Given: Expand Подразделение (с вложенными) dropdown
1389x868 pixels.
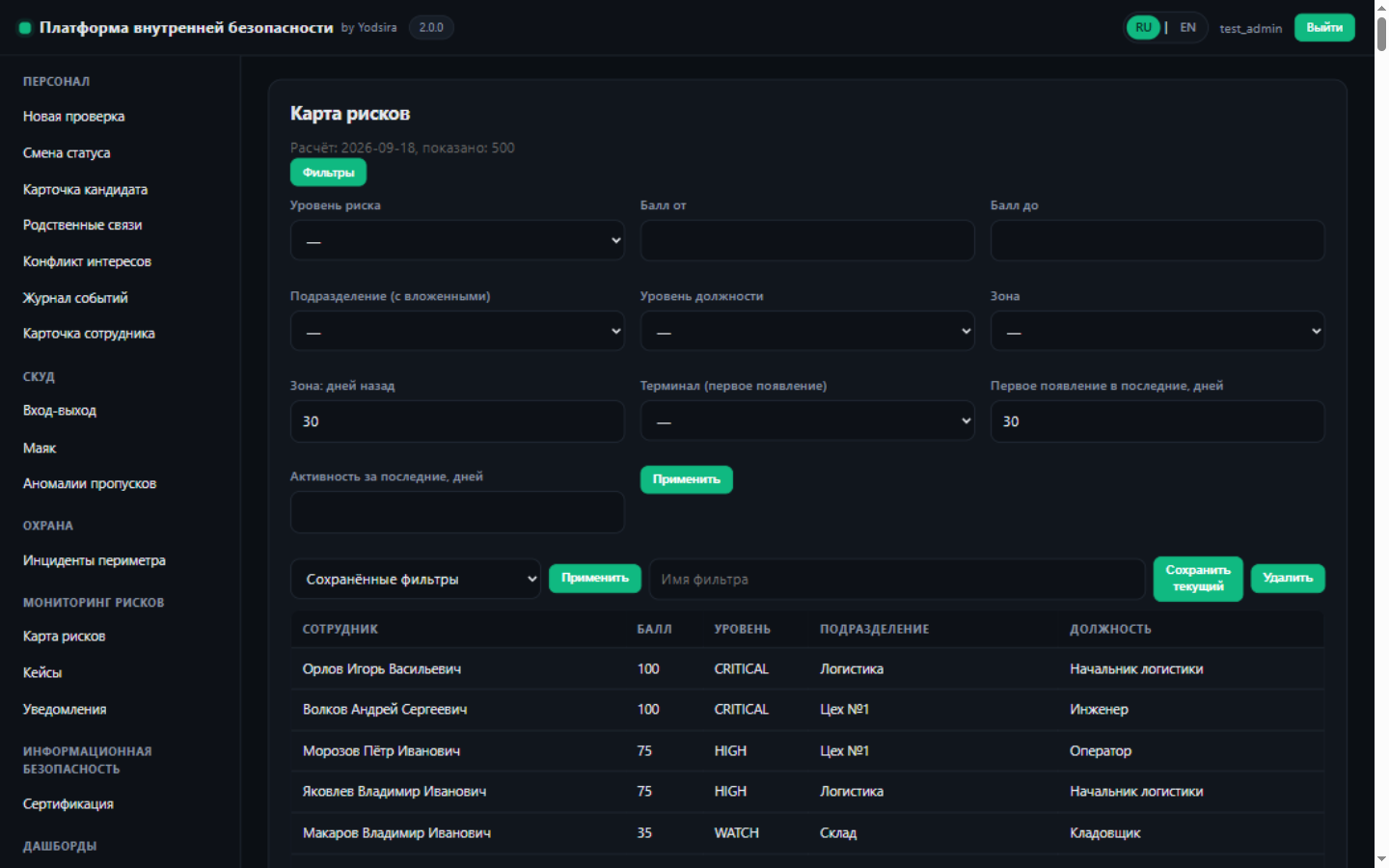Looking at the screenshot, I should tap(457, 332).
